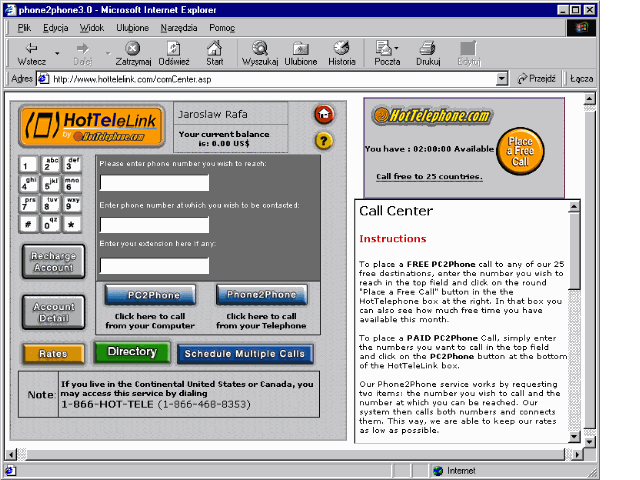Click Call Center frame scroll-down arrow

point(574,437)
